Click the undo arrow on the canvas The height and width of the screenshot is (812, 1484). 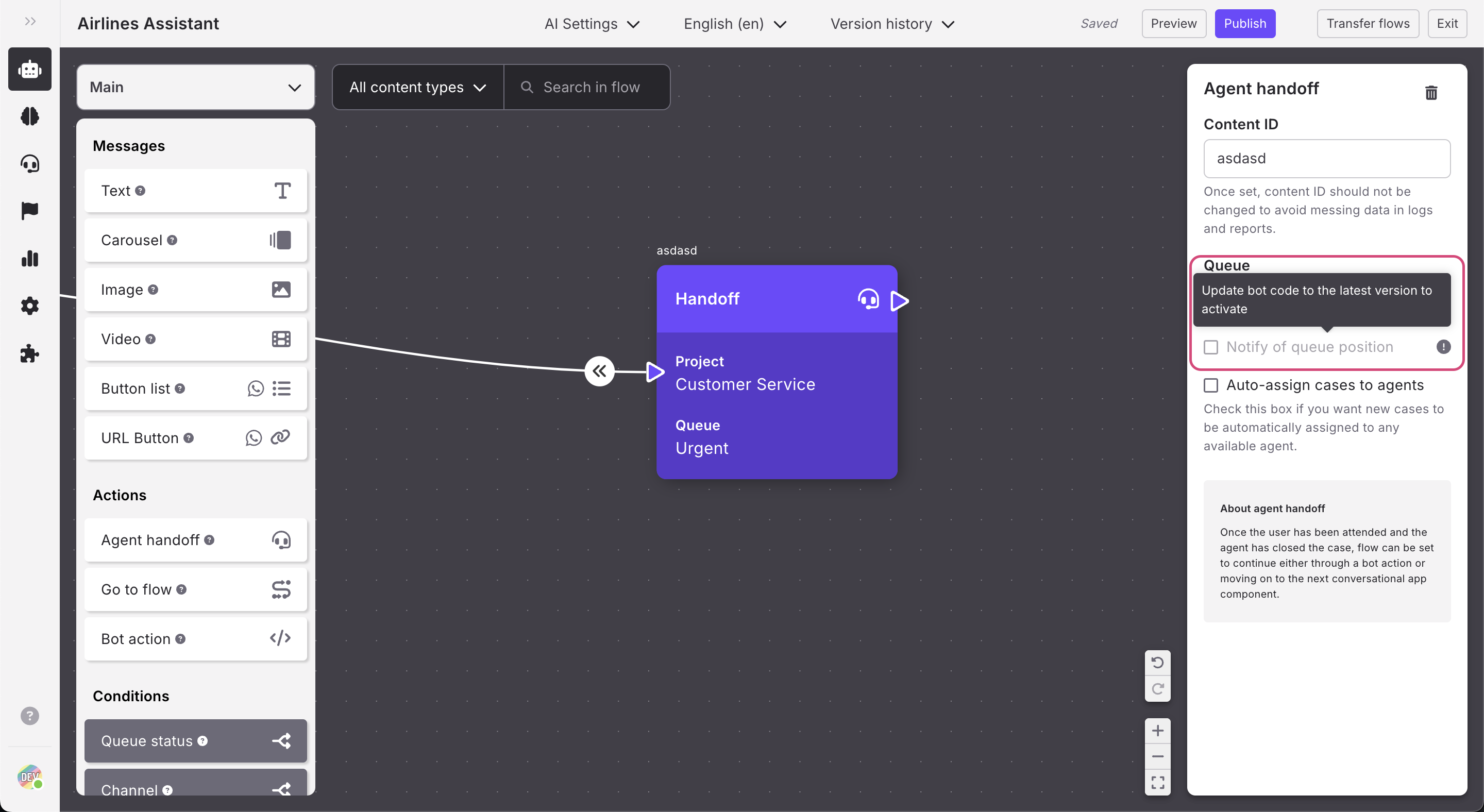pos(1157,662)
